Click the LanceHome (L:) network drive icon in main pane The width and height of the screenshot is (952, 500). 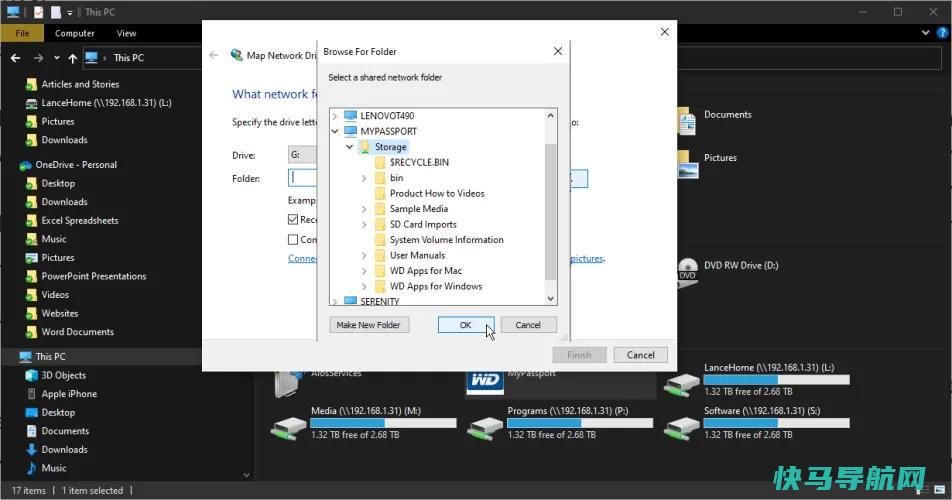click(x=682, y=384)
